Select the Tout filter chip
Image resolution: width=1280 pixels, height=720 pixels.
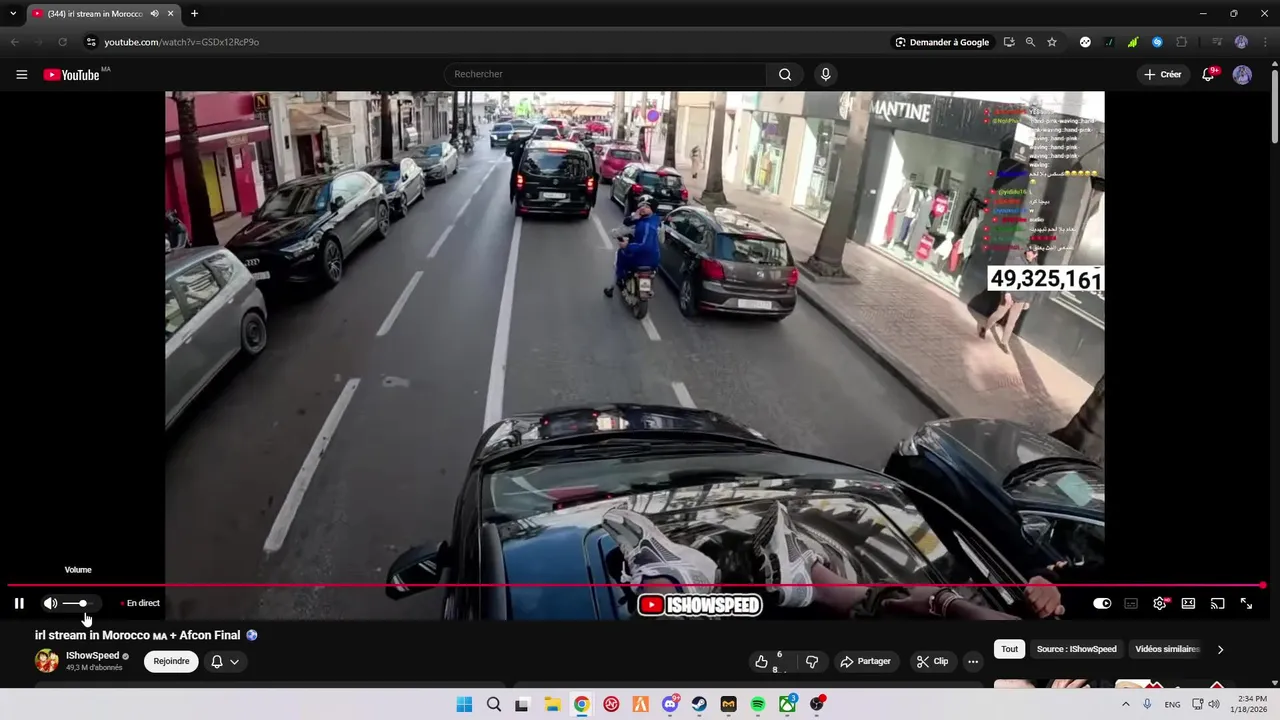tap(1010, 649)
